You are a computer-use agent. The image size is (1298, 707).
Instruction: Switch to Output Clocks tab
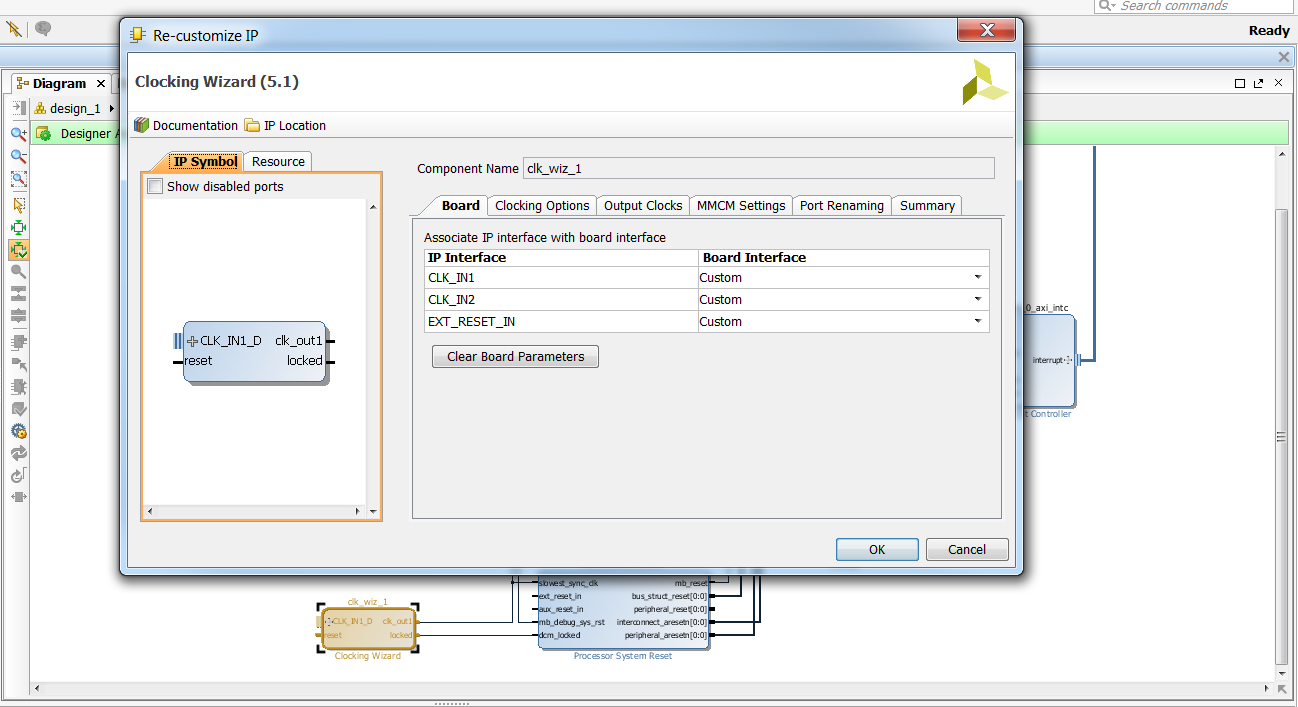(x=643, y=205)
